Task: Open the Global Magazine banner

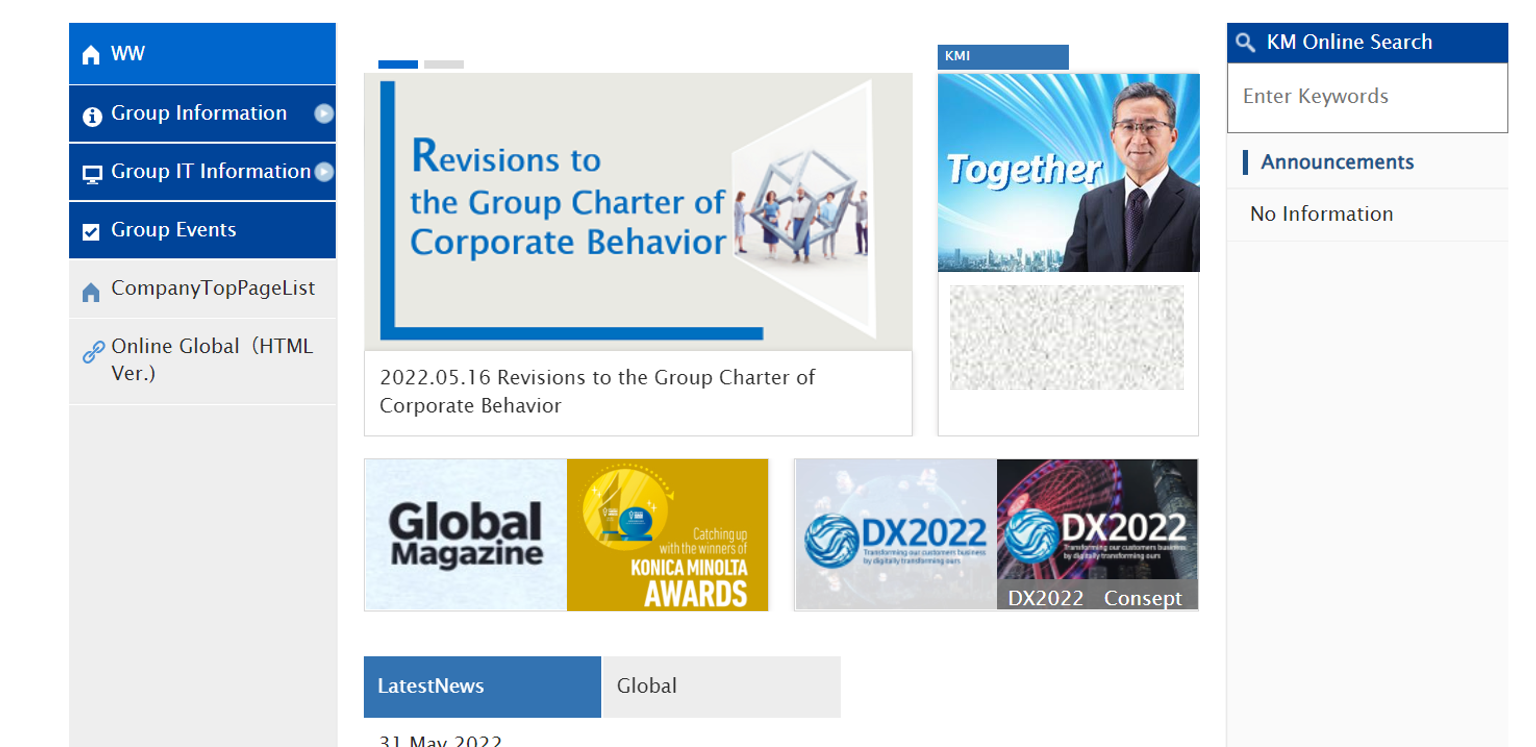Action: point(466,535)
